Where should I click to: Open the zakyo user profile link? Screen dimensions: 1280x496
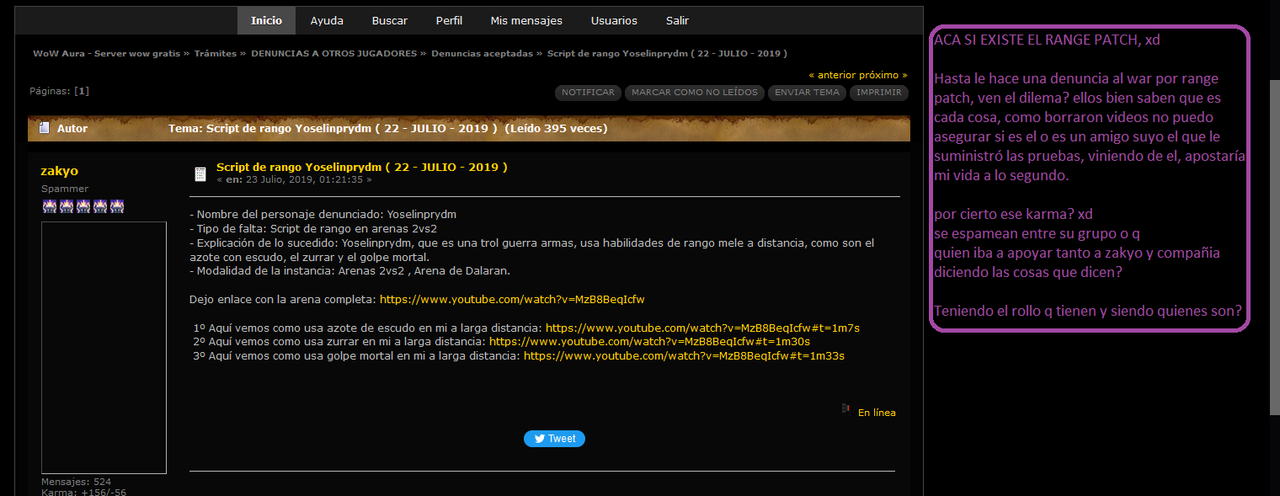[x=59, y=171]
